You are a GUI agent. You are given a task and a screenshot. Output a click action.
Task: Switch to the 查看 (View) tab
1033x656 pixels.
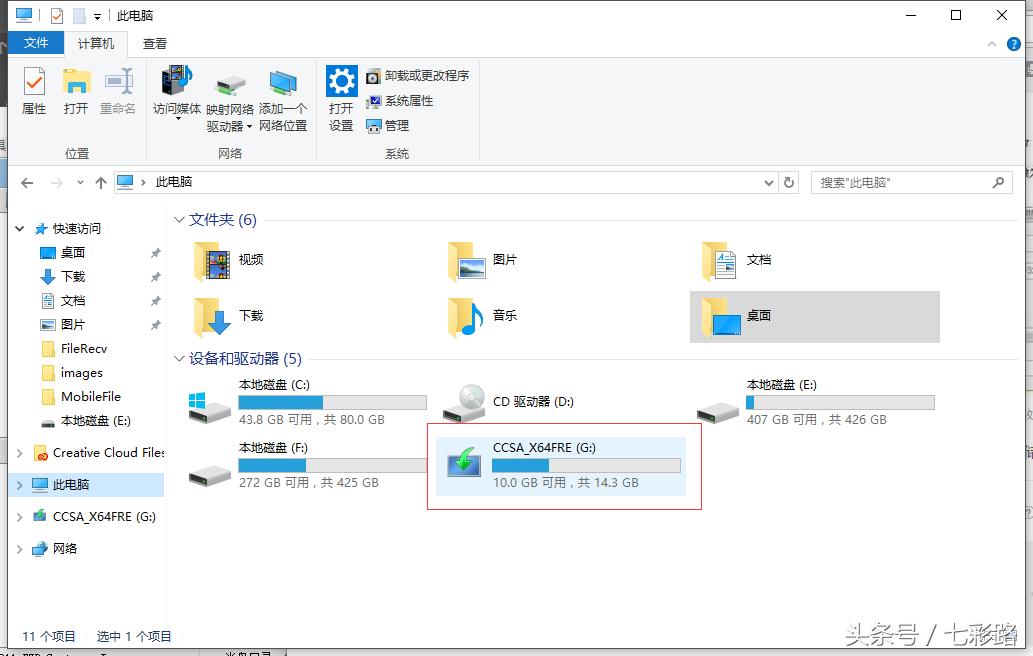click(x=155, y=43)
